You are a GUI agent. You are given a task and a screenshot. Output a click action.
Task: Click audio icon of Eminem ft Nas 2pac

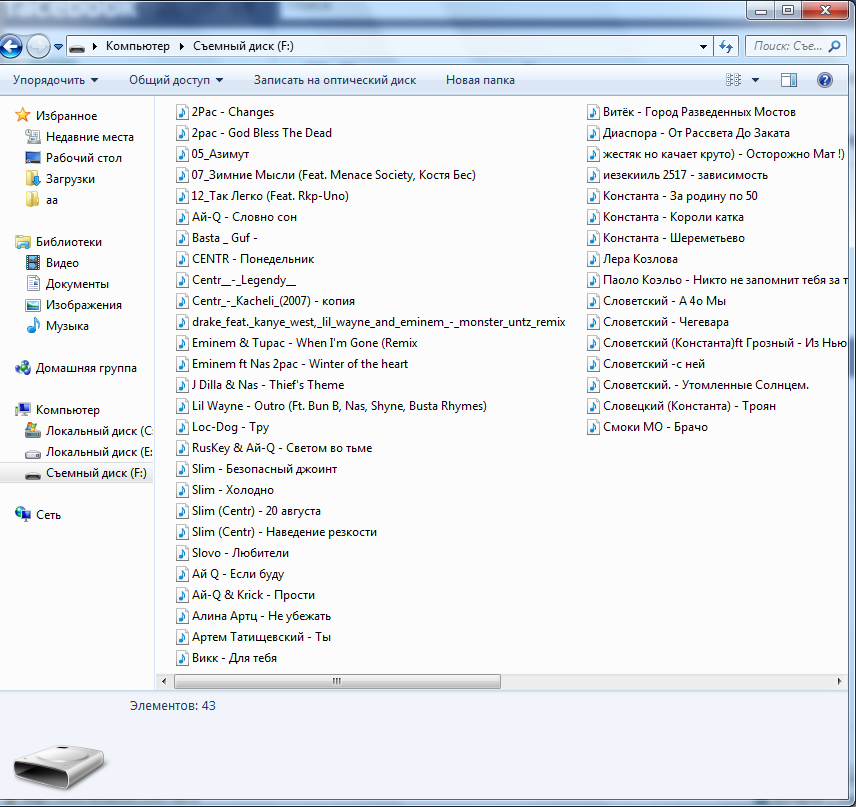pos(182,364)
